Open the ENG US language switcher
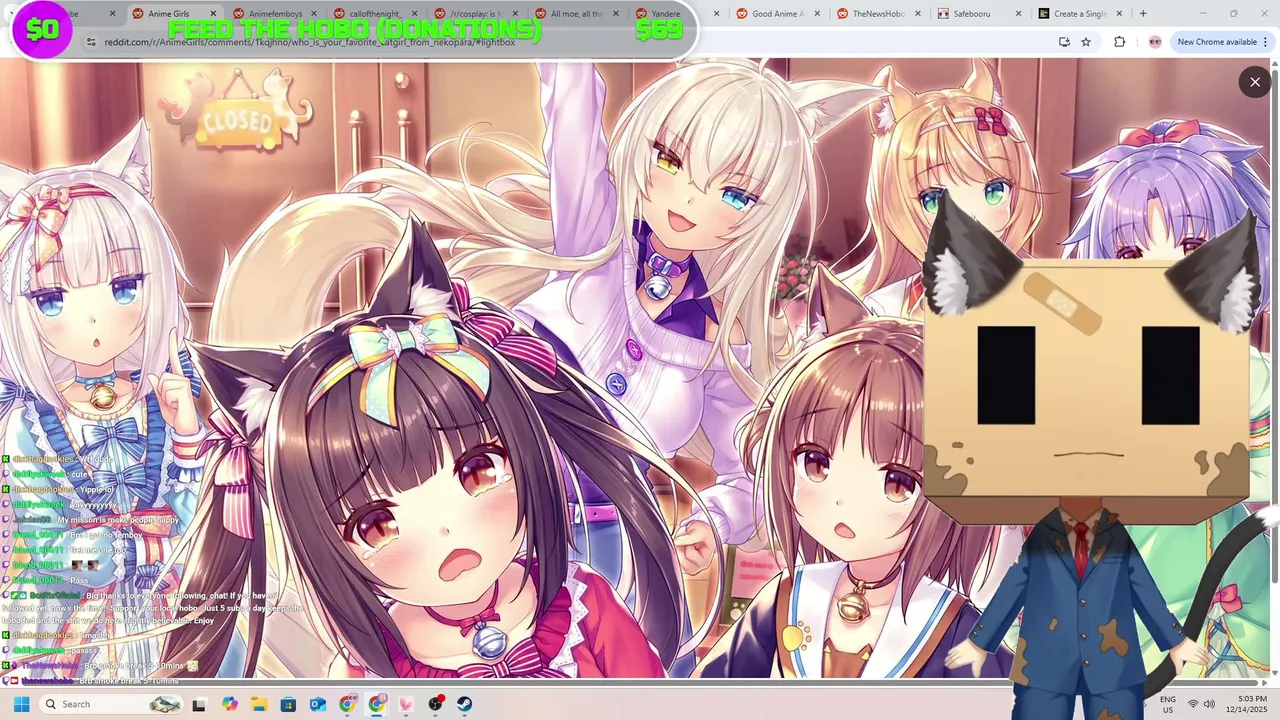Screen dimensions: 1280x720 [x=1167, y=704]
